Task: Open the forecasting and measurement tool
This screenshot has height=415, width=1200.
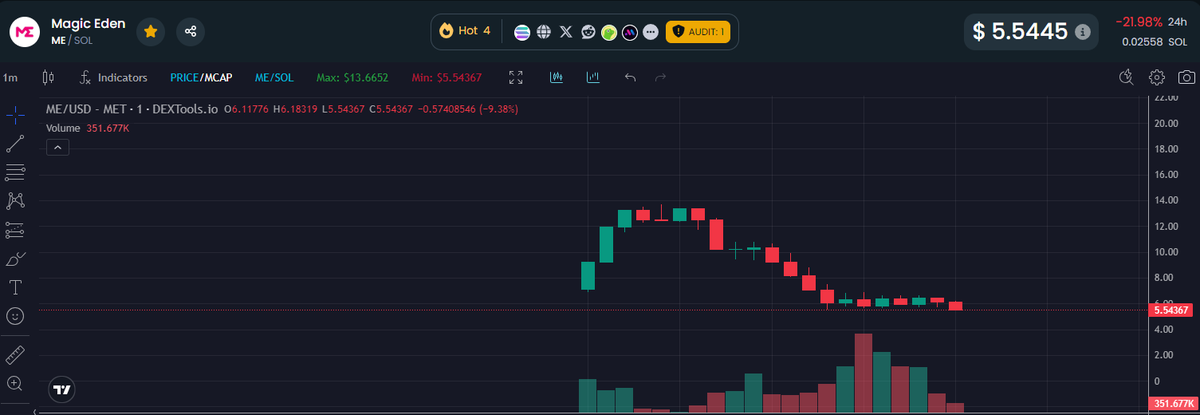Action: (x=15, y=230)
